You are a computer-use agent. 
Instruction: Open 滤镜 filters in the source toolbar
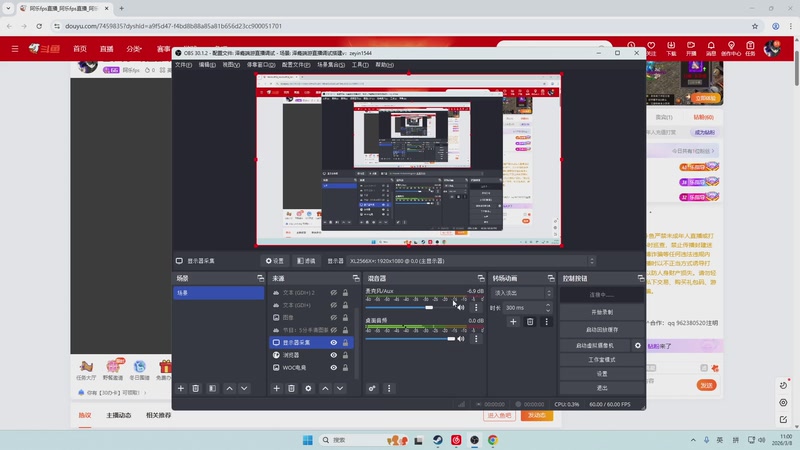[307, 261]
